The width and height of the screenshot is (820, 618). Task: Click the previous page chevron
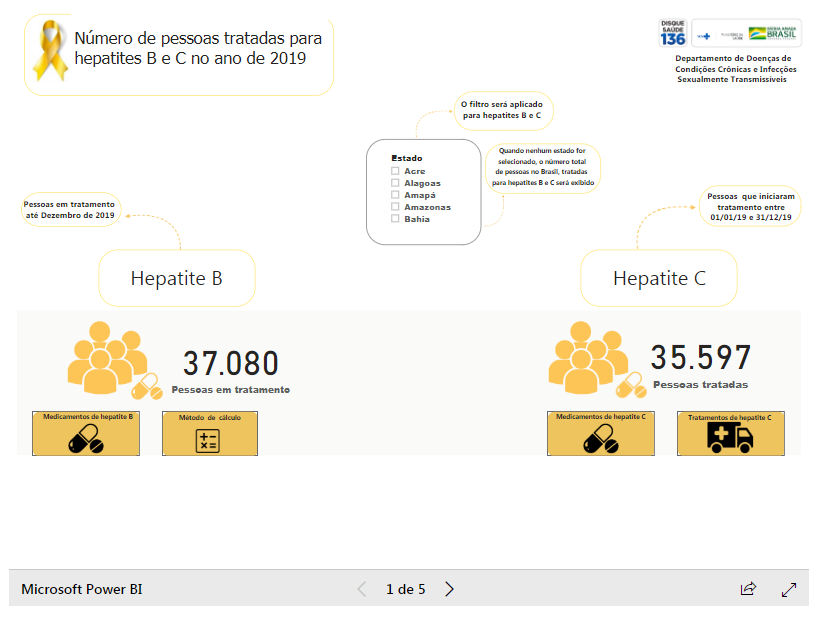point(361,589)
